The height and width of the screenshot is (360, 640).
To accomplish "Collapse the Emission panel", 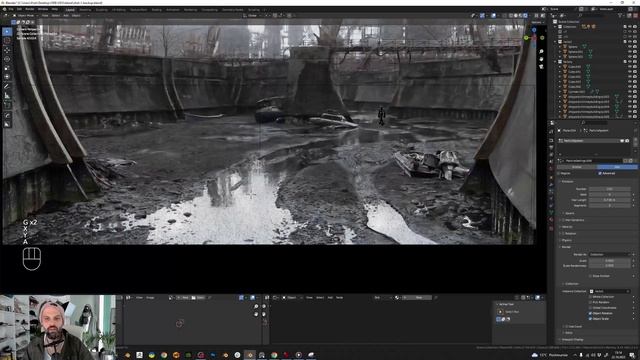I will [567, 181].
